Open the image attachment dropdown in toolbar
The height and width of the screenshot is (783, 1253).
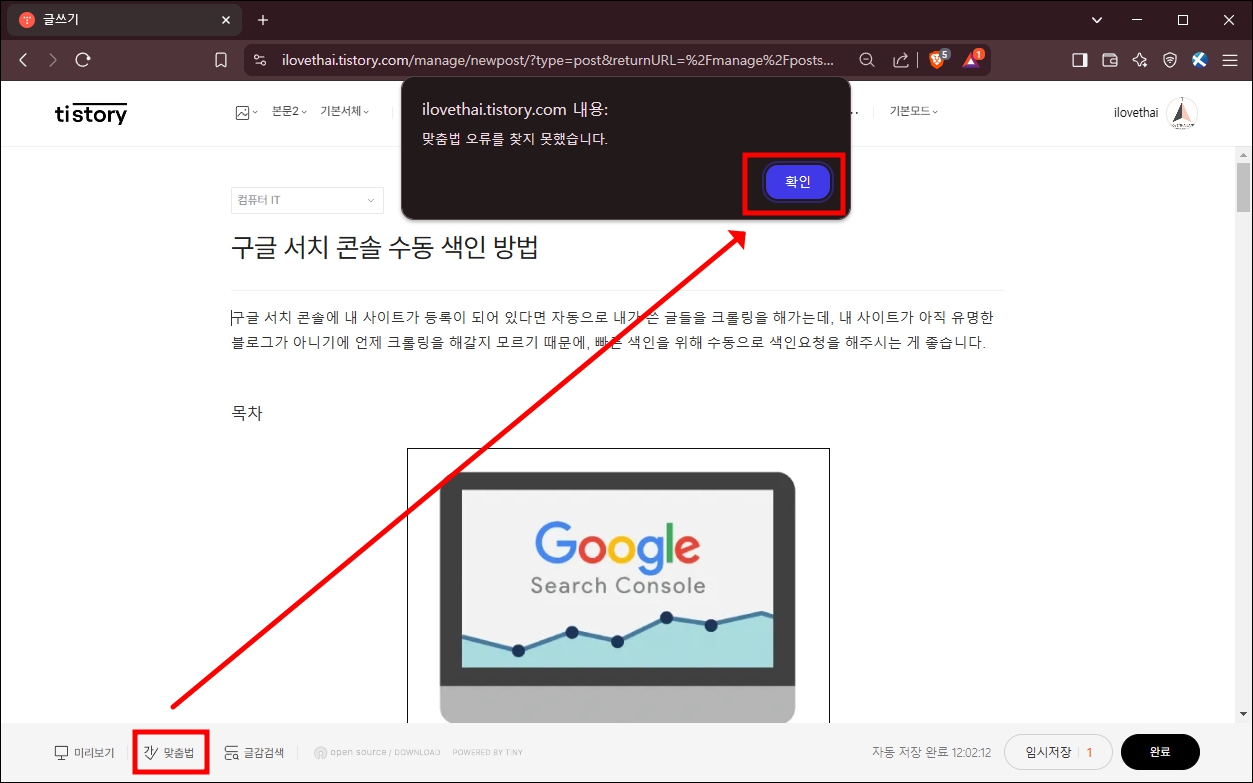coord(246,113)
